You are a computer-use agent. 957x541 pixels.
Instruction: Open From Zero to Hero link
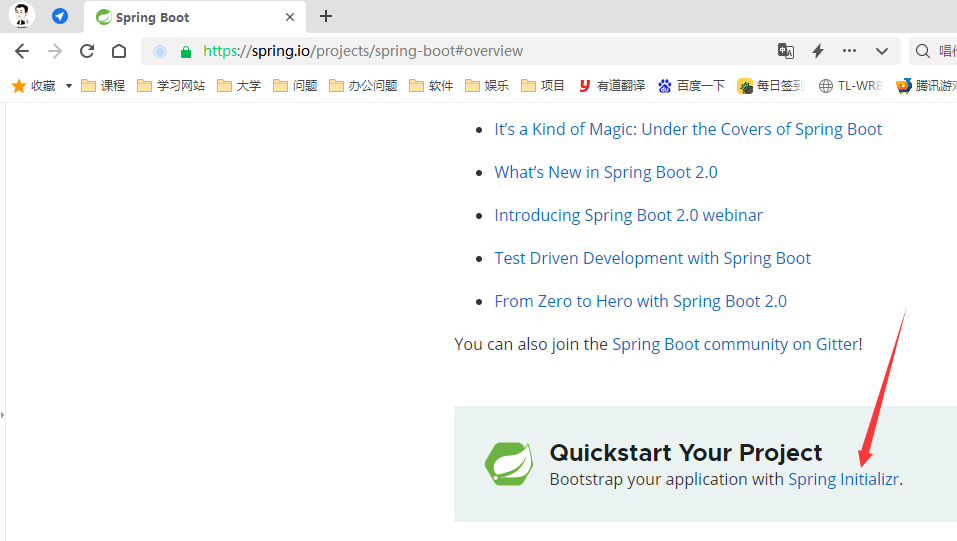(640, 302)
